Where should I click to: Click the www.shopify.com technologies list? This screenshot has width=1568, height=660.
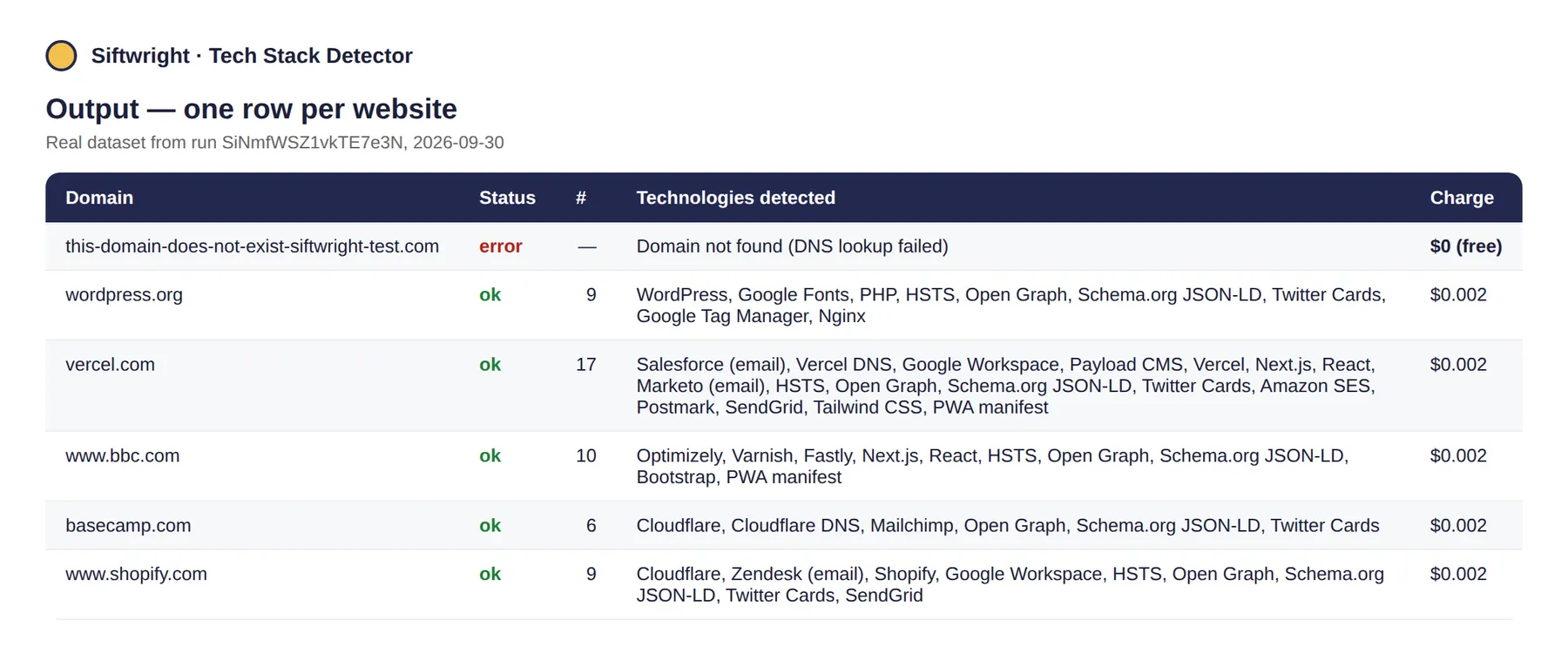pyautogui.click(x=1010, y=585)
